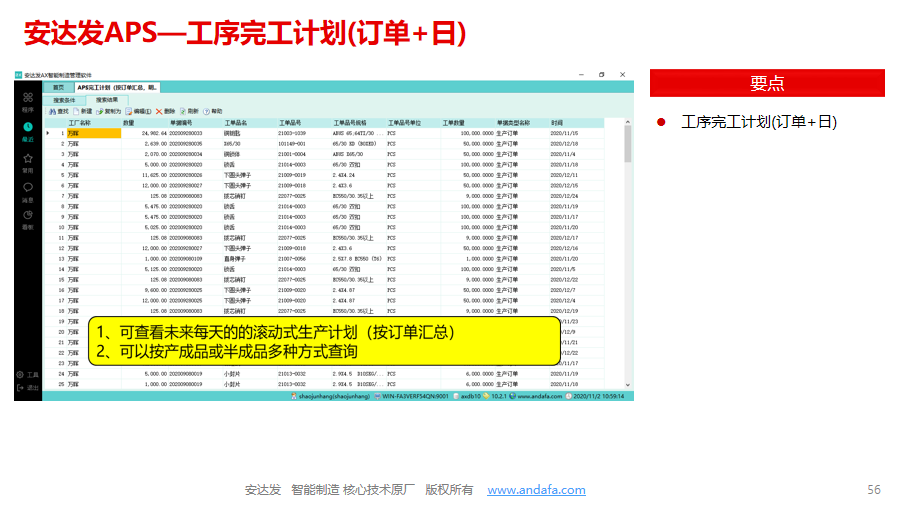The width and height of the screenshot is (907, 509).
Task: Delete record using the 删除 button
Action: click(x=165, y=111)
